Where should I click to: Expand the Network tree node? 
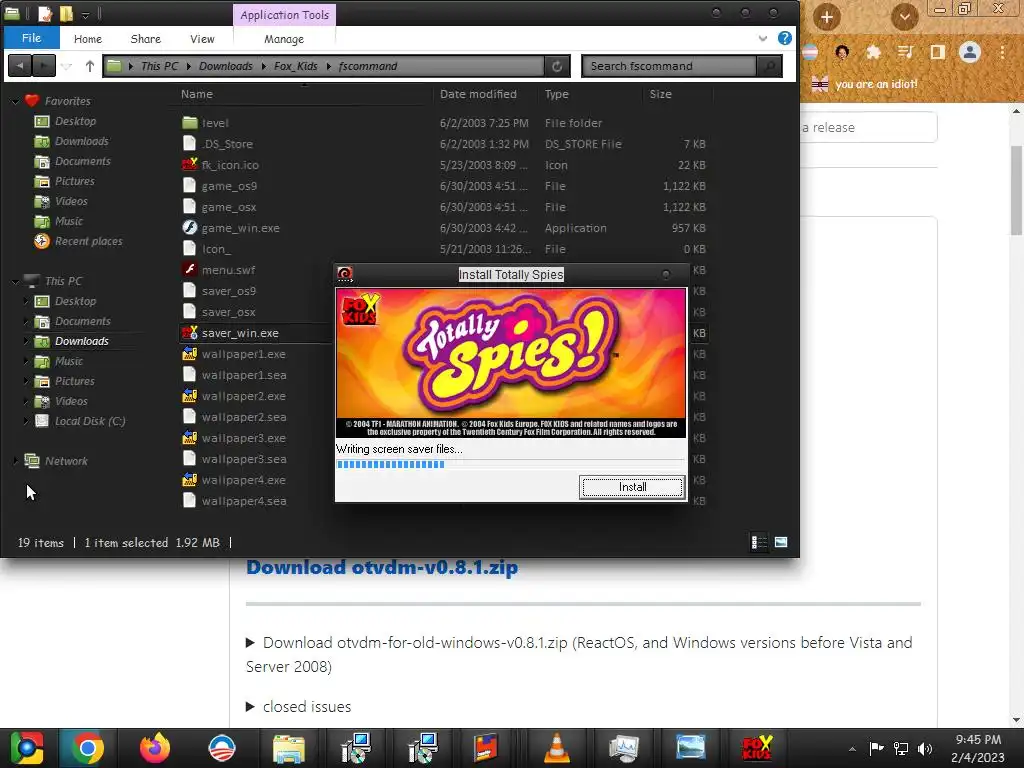[x=15, y=461]
